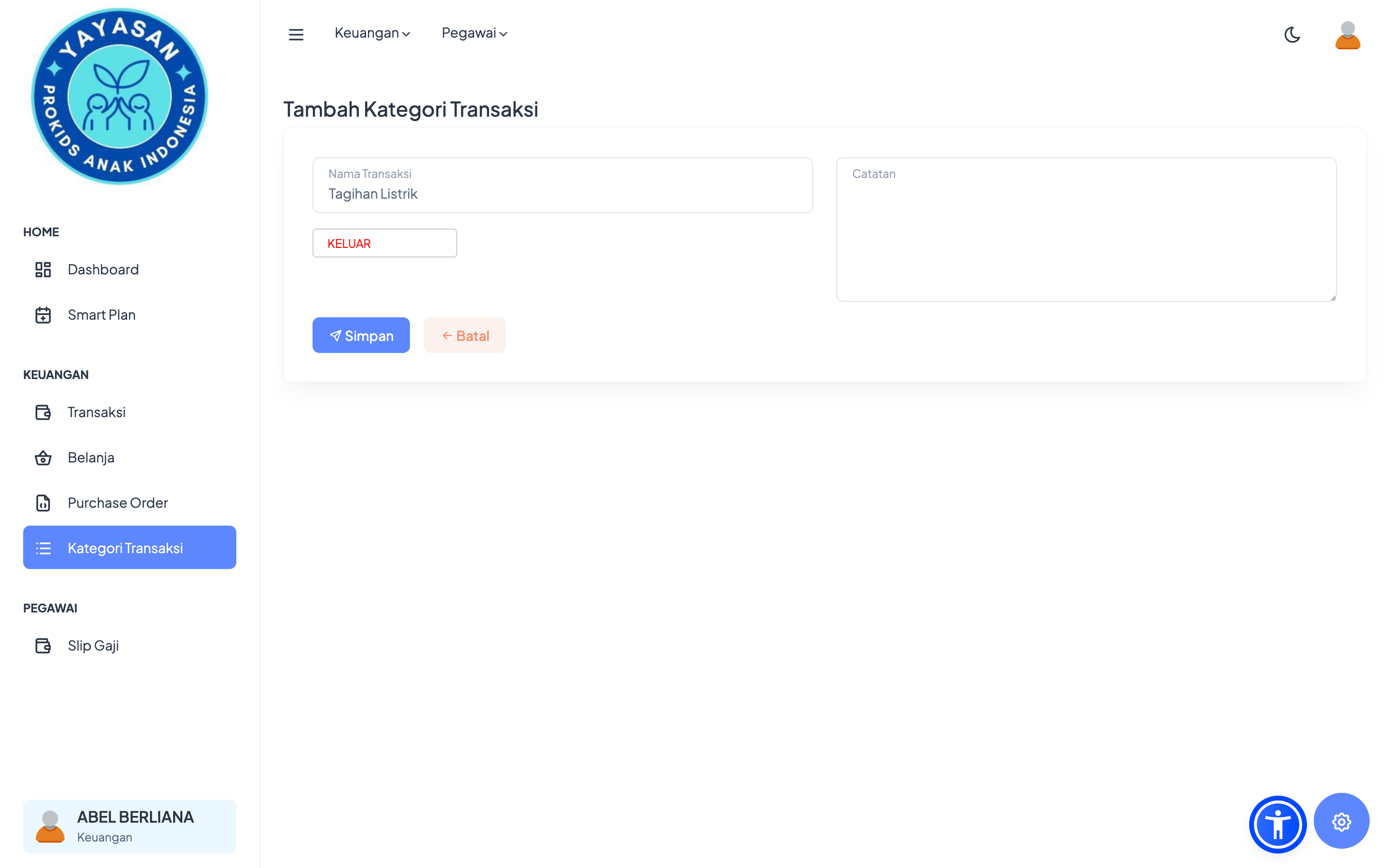Open the user avatar in top bar

1347,35
